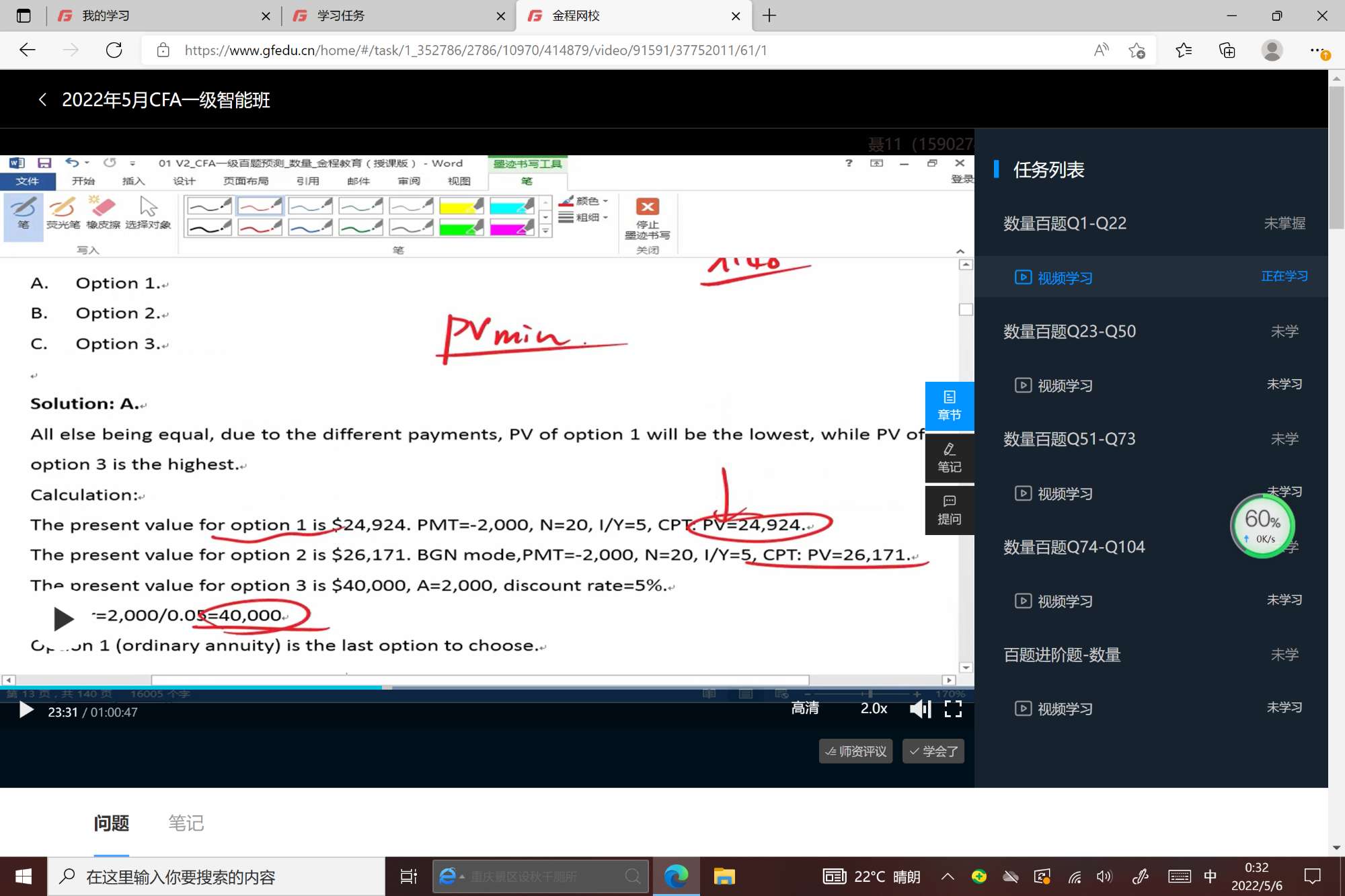Open the notification center icon
Screen dimensions: 1345x896
coord(1312,877)
